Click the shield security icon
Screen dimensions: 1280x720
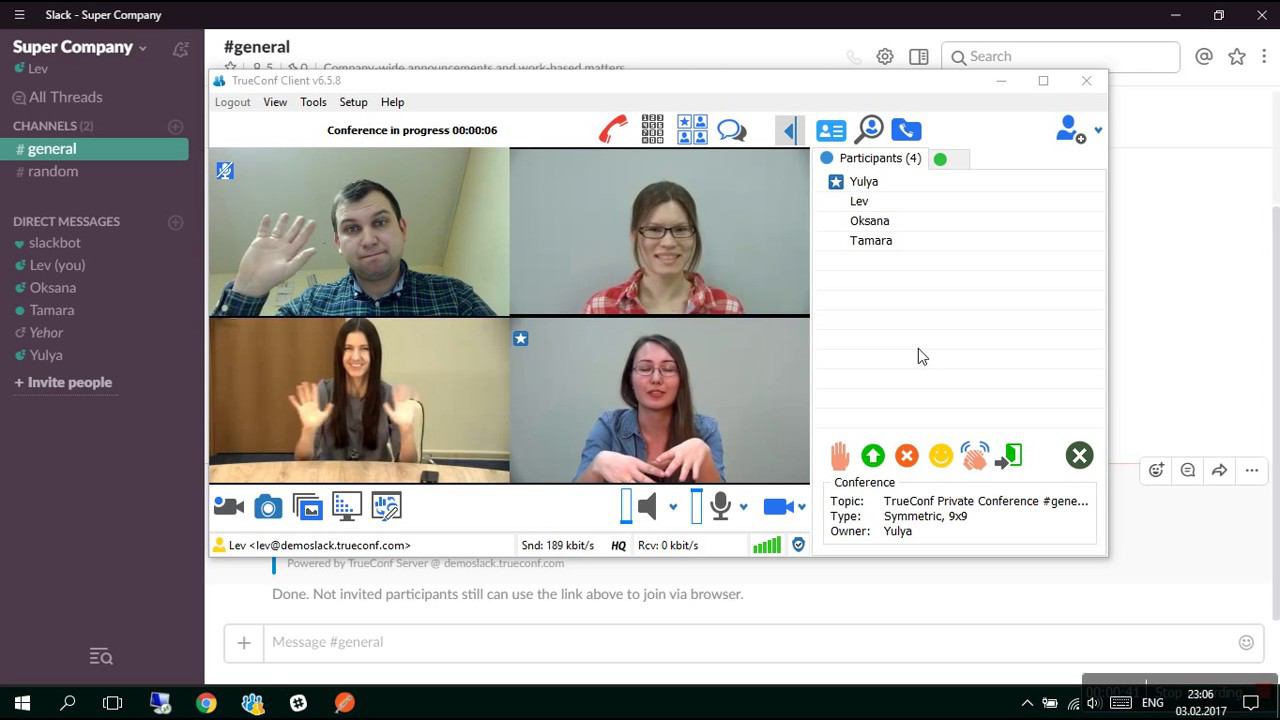tap(798, 545)
